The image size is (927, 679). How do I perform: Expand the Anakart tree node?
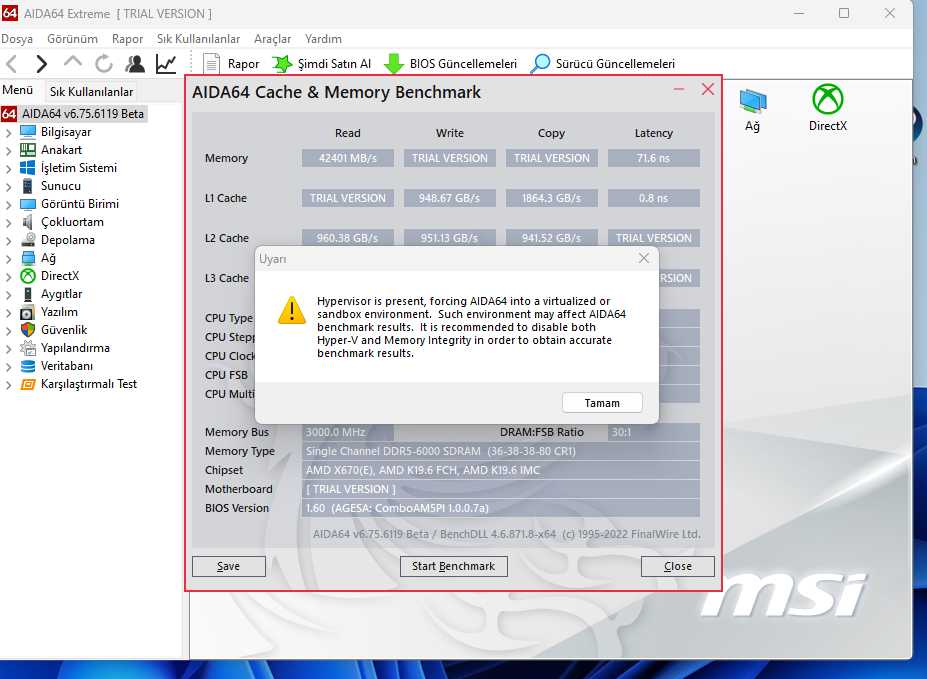tap(8, 151)
